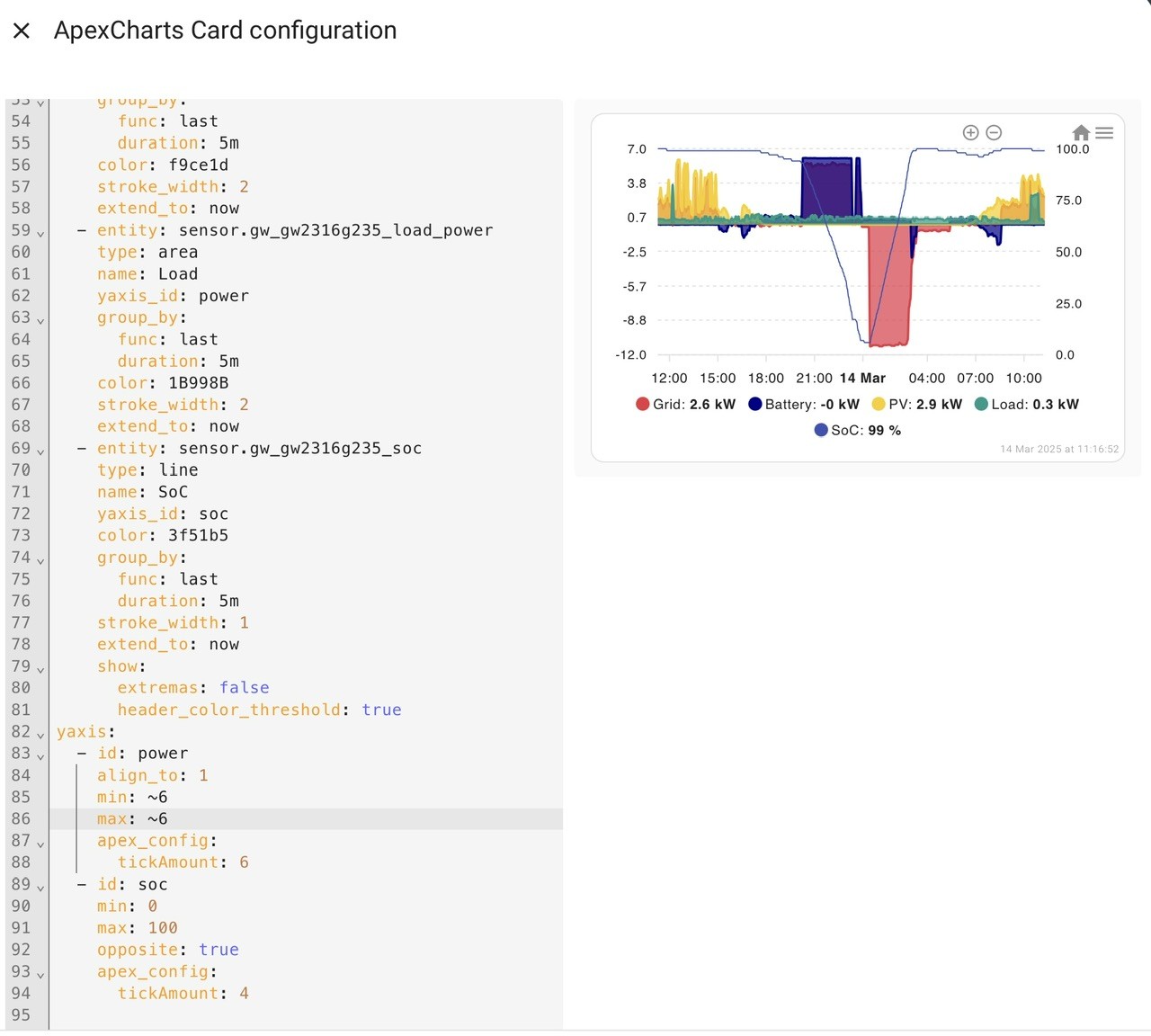Collapse the group_by fold at line 63
Image resolution: width=1151 pixels, height=1036 pixels.
pos(40,320)
